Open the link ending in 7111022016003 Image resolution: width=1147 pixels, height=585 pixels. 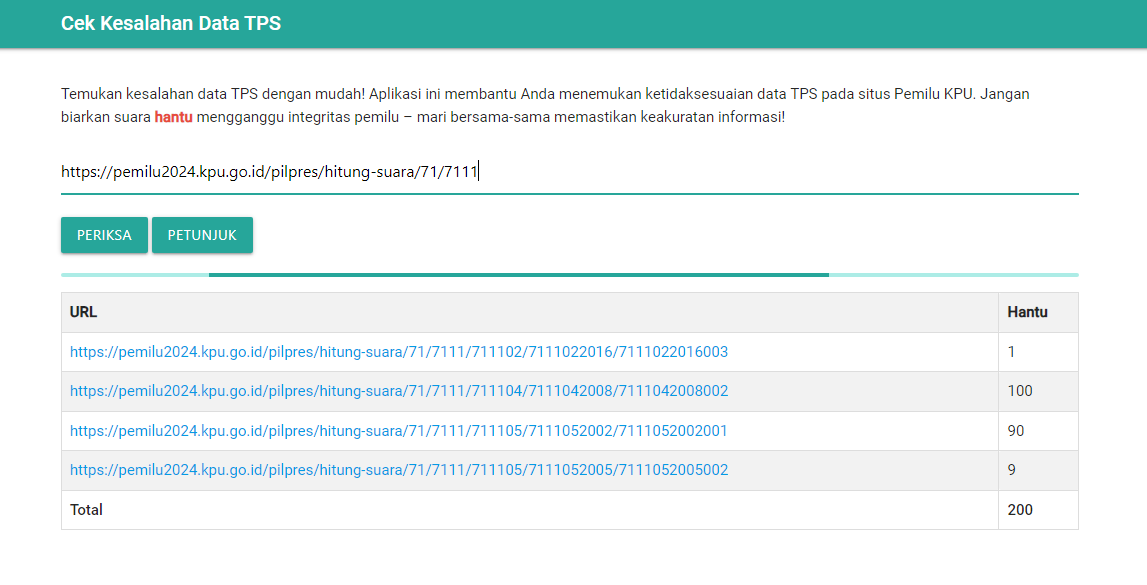398,352
